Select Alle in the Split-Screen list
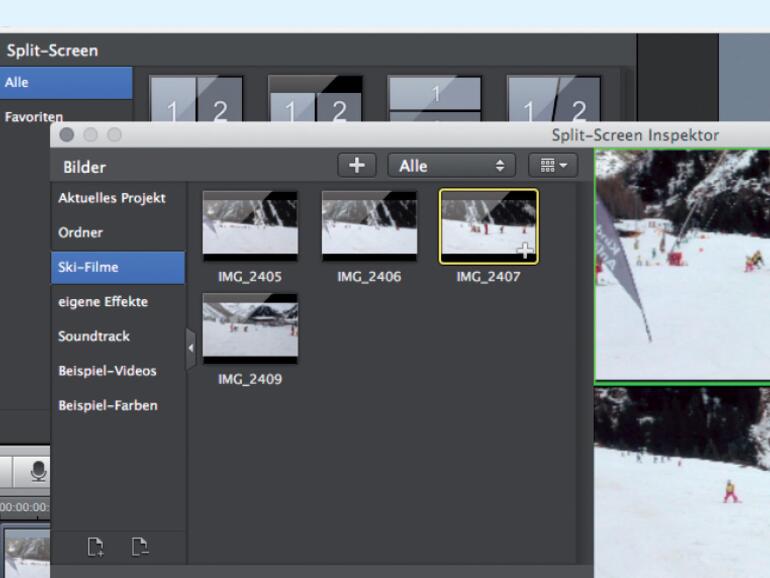770x578 pixels. 66,83
